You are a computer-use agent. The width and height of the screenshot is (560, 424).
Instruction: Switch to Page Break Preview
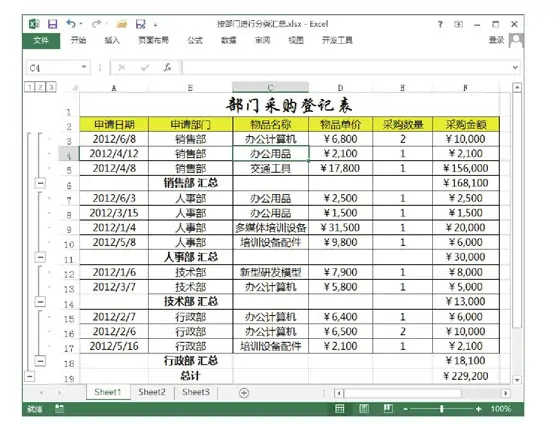tap(388, 409)
